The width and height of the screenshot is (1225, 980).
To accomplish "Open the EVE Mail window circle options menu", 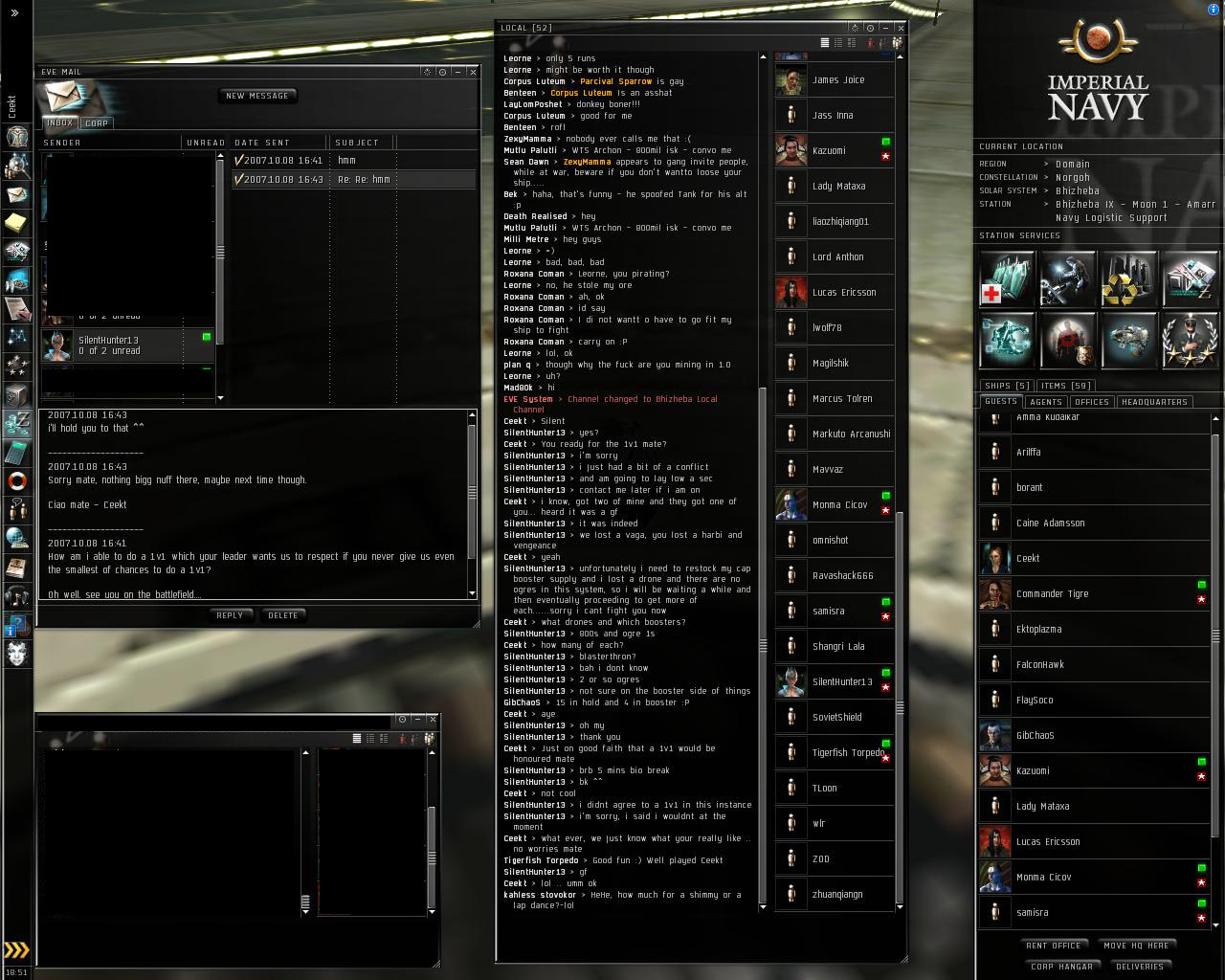I will coord(443,72).
